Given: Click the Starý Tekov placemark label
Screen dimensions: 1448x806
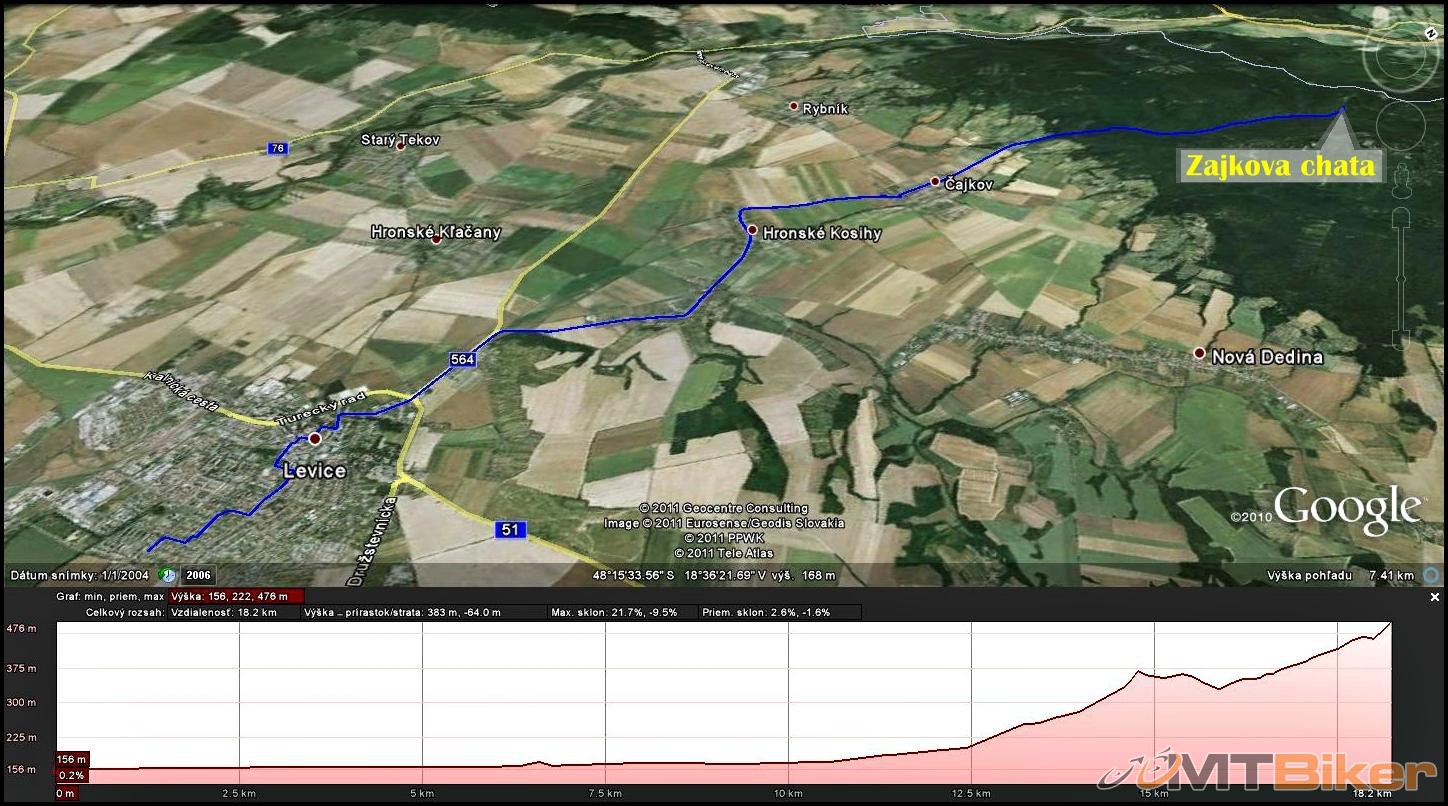Looking at the screenshot, I should tap(400, 141).
